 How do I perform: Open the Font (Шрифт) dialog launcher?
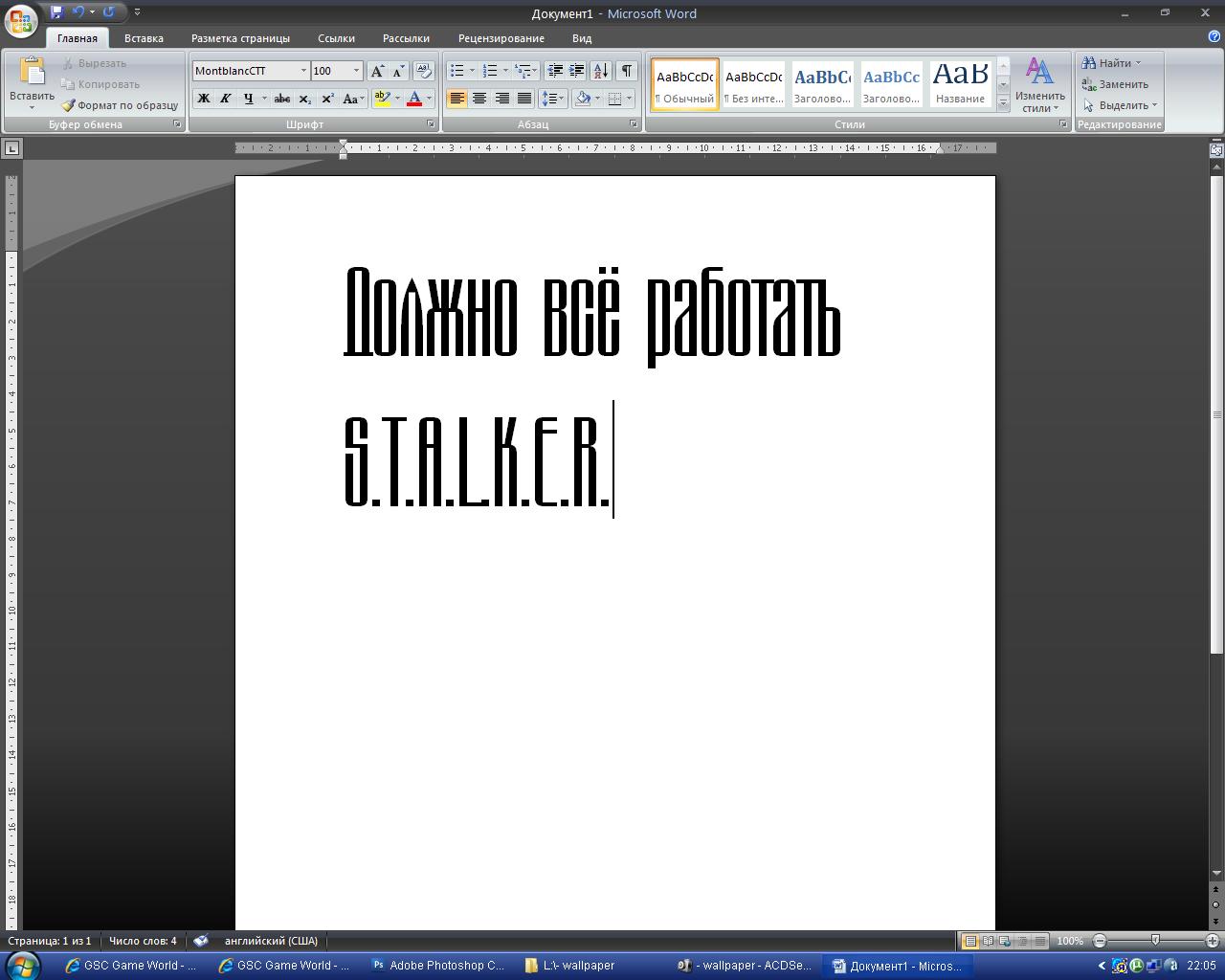tap(431, 124)
